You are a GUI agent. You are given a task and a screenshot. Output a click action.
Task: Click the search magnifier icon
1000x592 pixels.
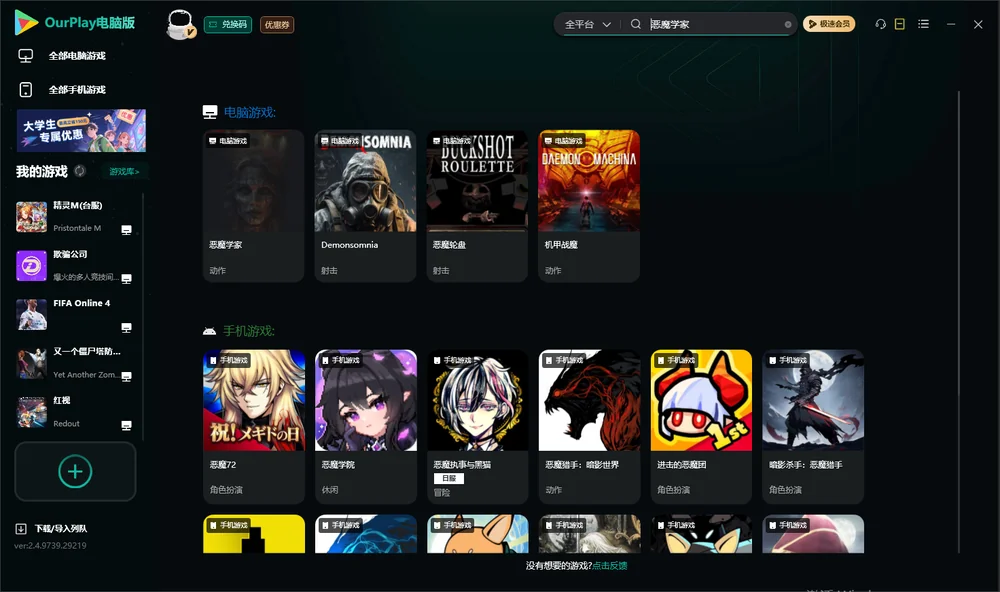(x=636, y=24)
